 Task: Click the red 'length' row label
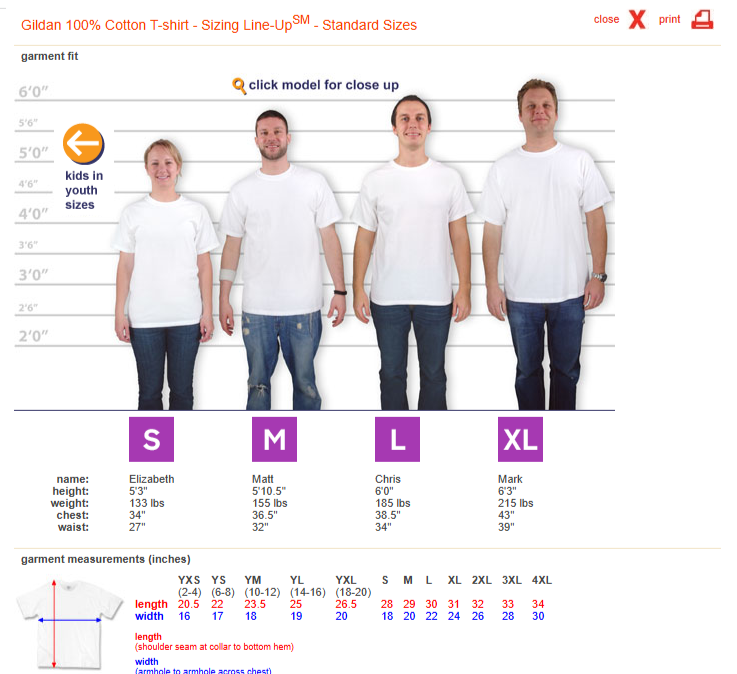pos(151,604)
